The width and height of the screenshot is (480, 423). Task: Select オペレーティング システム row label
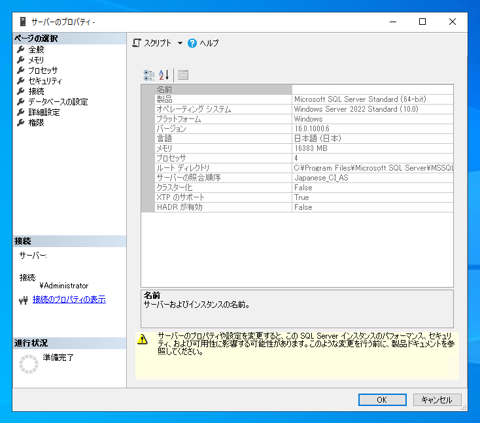coord(194,109)
